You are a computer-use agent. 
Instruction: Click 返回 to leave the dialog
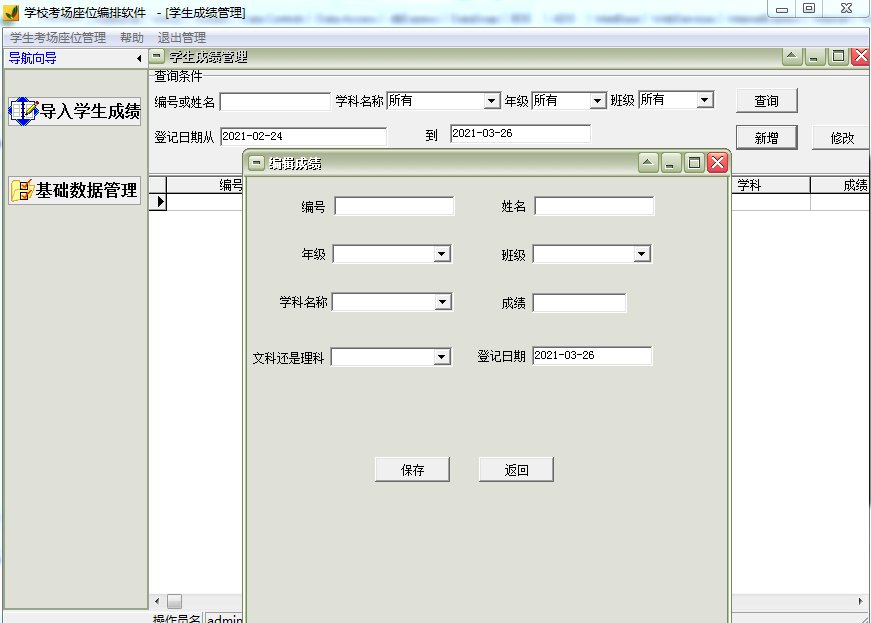[516, 470]
